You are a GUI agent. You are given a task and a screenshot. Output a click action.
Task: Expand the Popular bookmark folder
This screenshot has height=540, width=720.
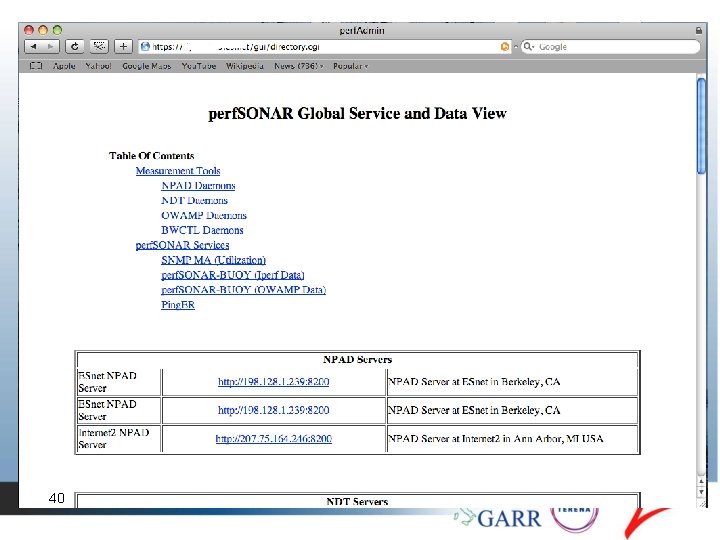pos(350,66)
